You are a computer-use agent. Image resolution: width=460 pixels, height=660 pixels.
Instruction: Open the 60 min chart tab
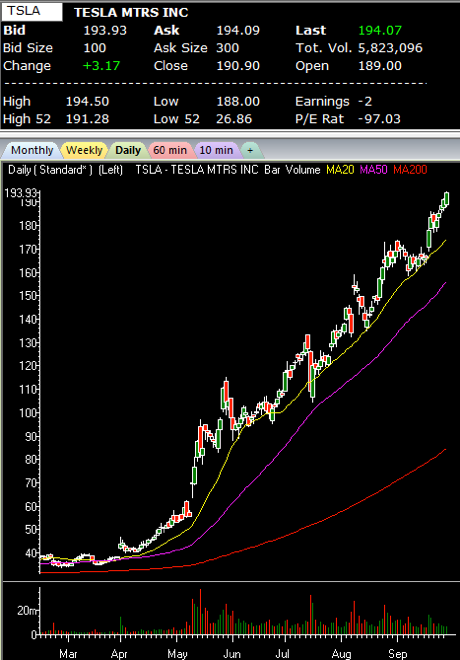point(170,150)
